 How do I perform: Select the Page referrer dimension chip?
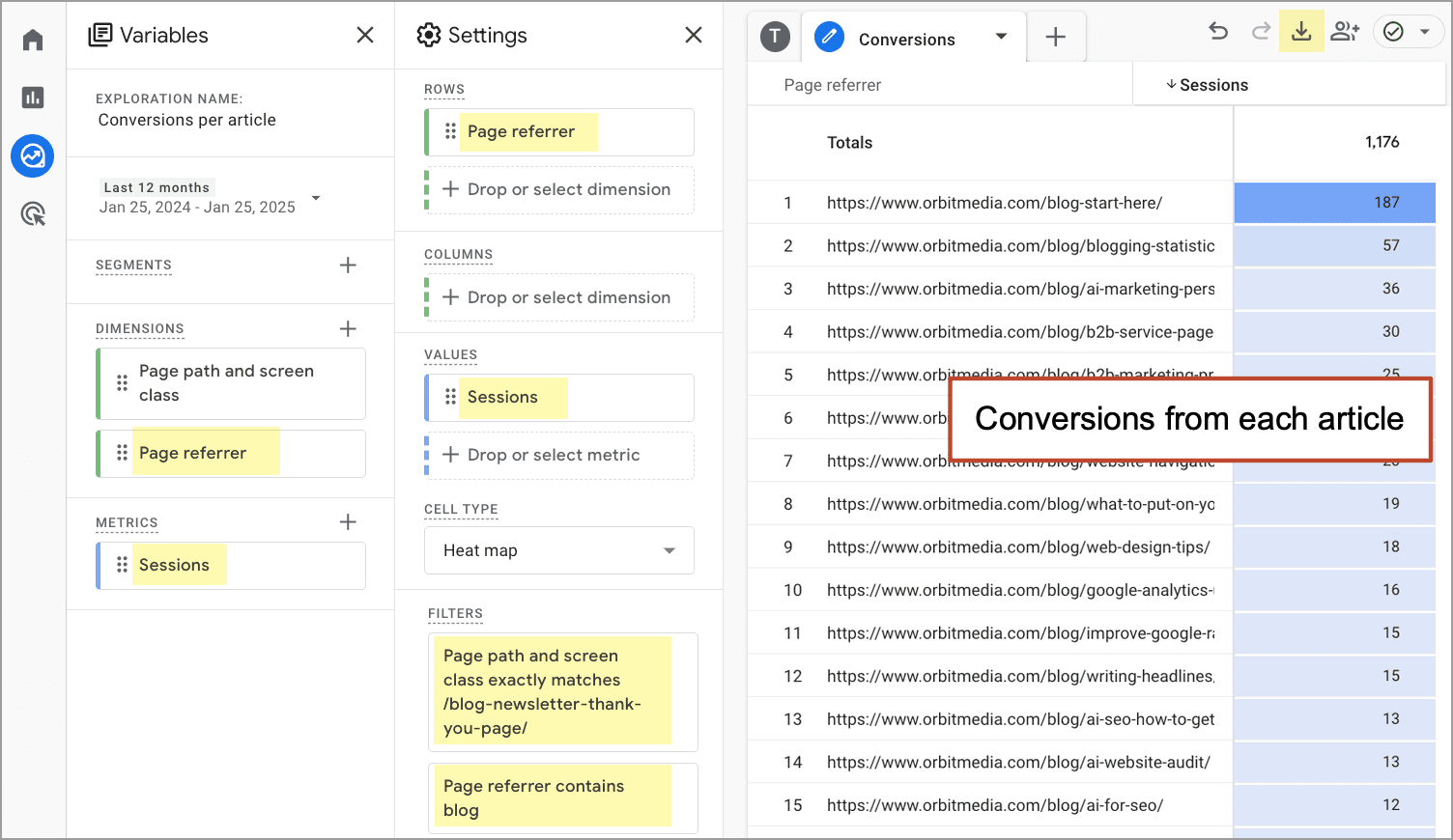[x=231, y=453]
